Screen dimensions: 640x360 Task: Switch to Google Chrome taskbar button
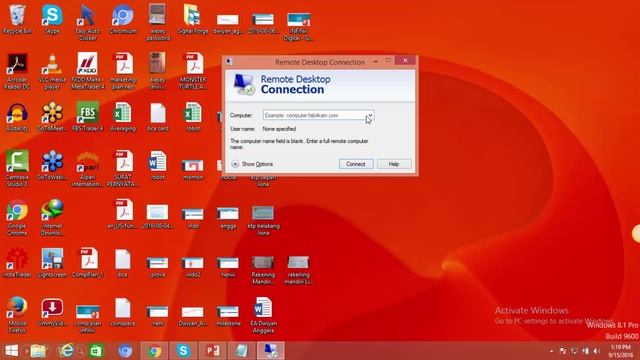pos(154,351)
